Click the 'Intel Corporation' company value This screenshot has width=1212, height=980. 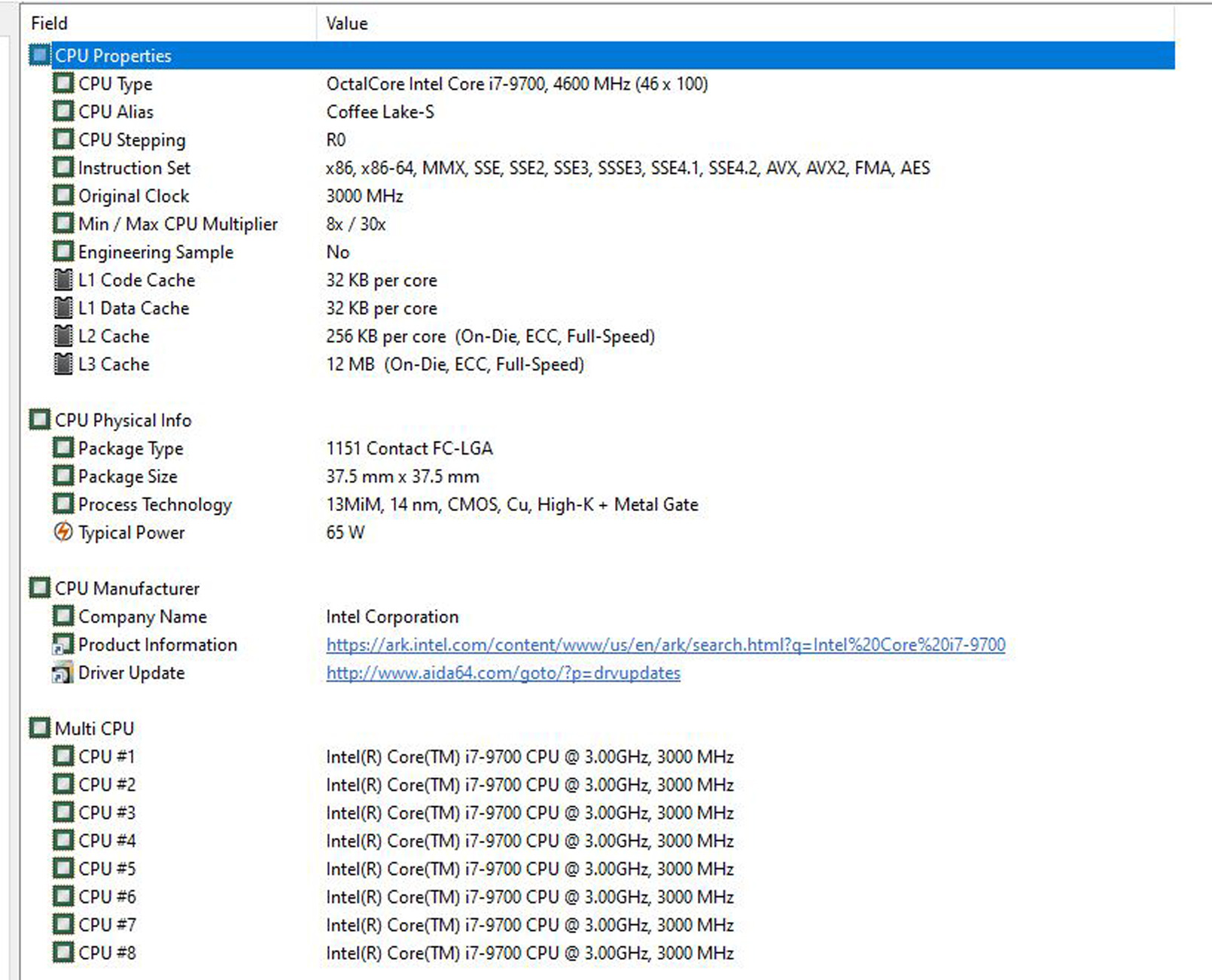point(392,616)
